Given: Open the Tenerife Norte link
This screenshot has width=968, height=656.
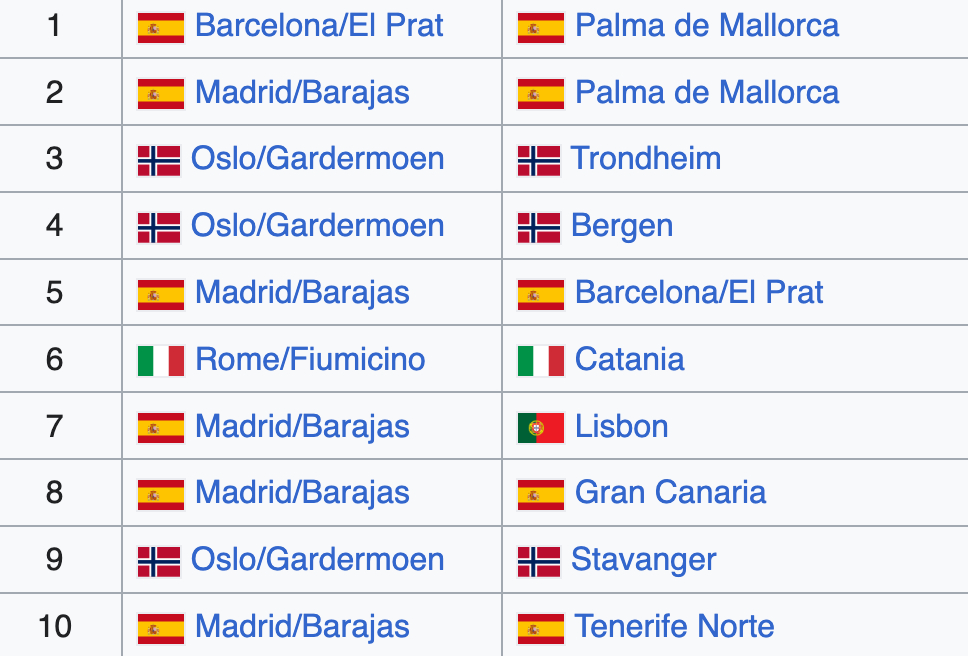Looking at the screenshot, I should 674,627.
